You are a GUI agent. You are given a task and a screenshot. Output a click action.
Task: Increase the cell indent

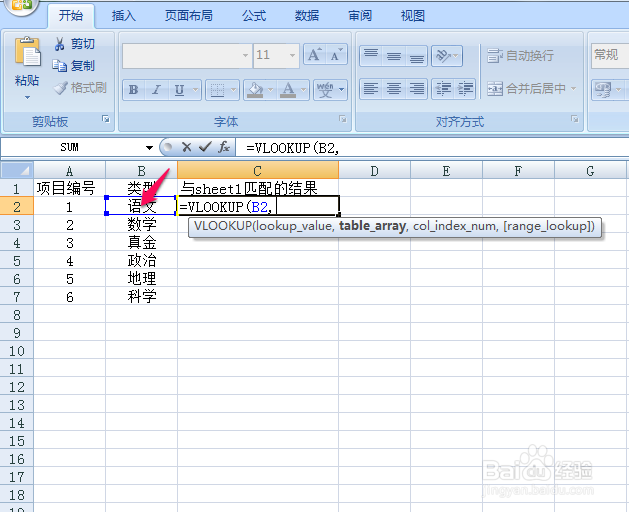tap(465, 89)
